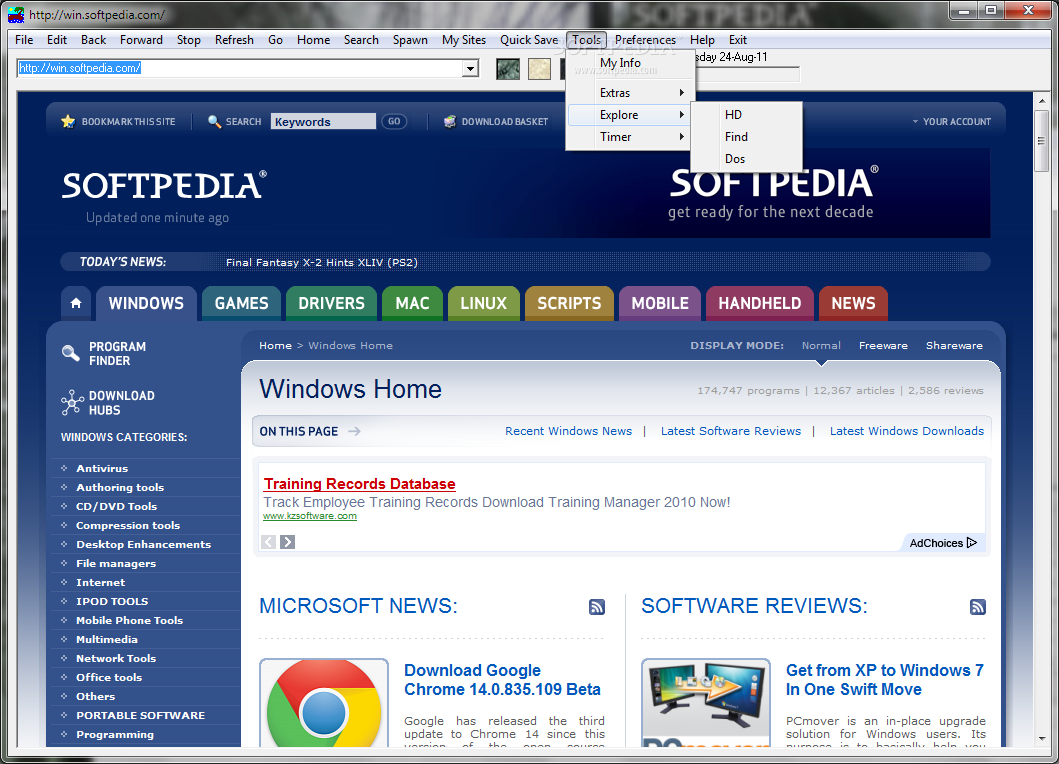Click the GO search button

click(x=394, y=122)
